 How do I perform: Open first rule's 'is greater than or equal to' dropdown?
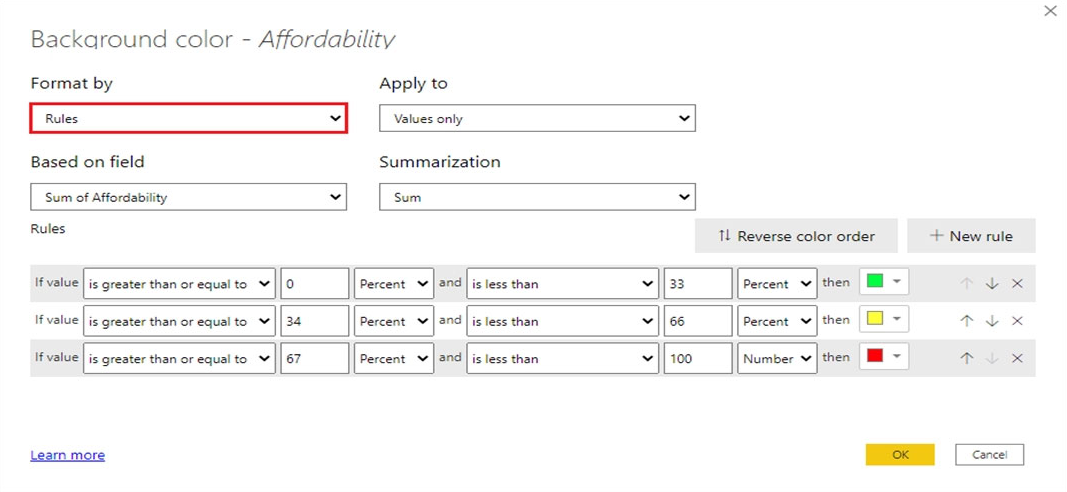180,284
